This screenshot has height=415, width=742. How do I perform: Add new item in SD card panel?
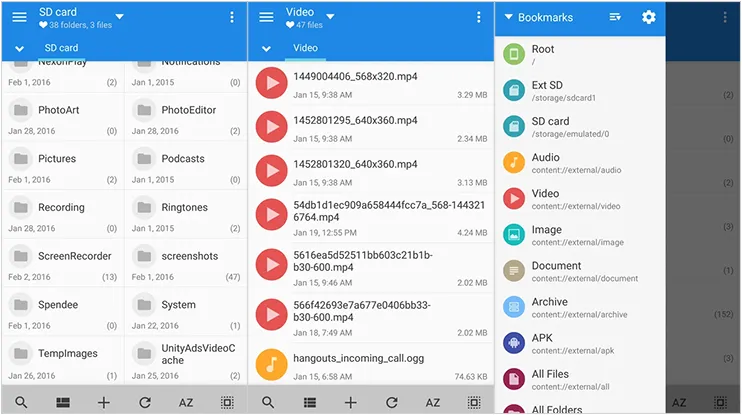tap(104, 403)
